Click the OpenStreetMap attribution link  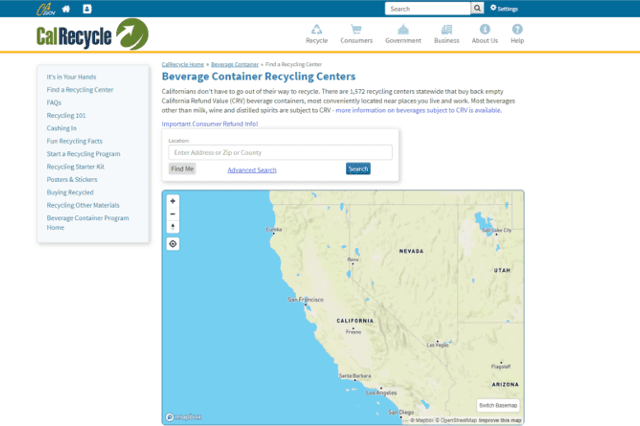point(456,420)
